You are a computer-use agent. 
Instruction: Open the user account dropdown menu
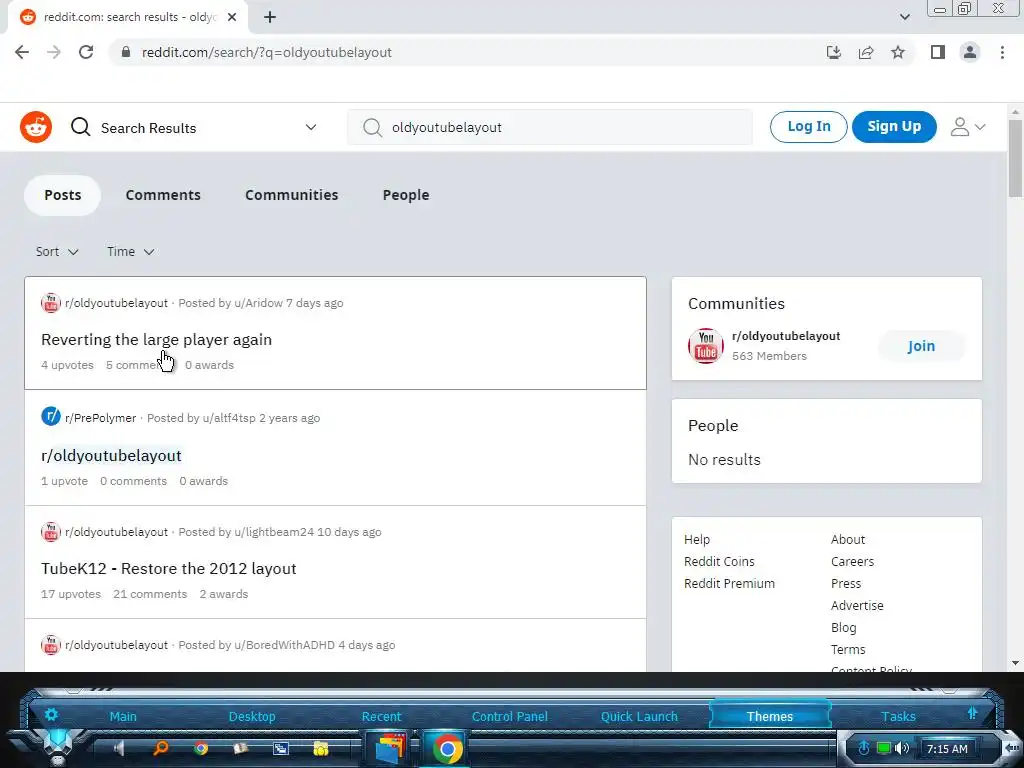tap(968, 127)
